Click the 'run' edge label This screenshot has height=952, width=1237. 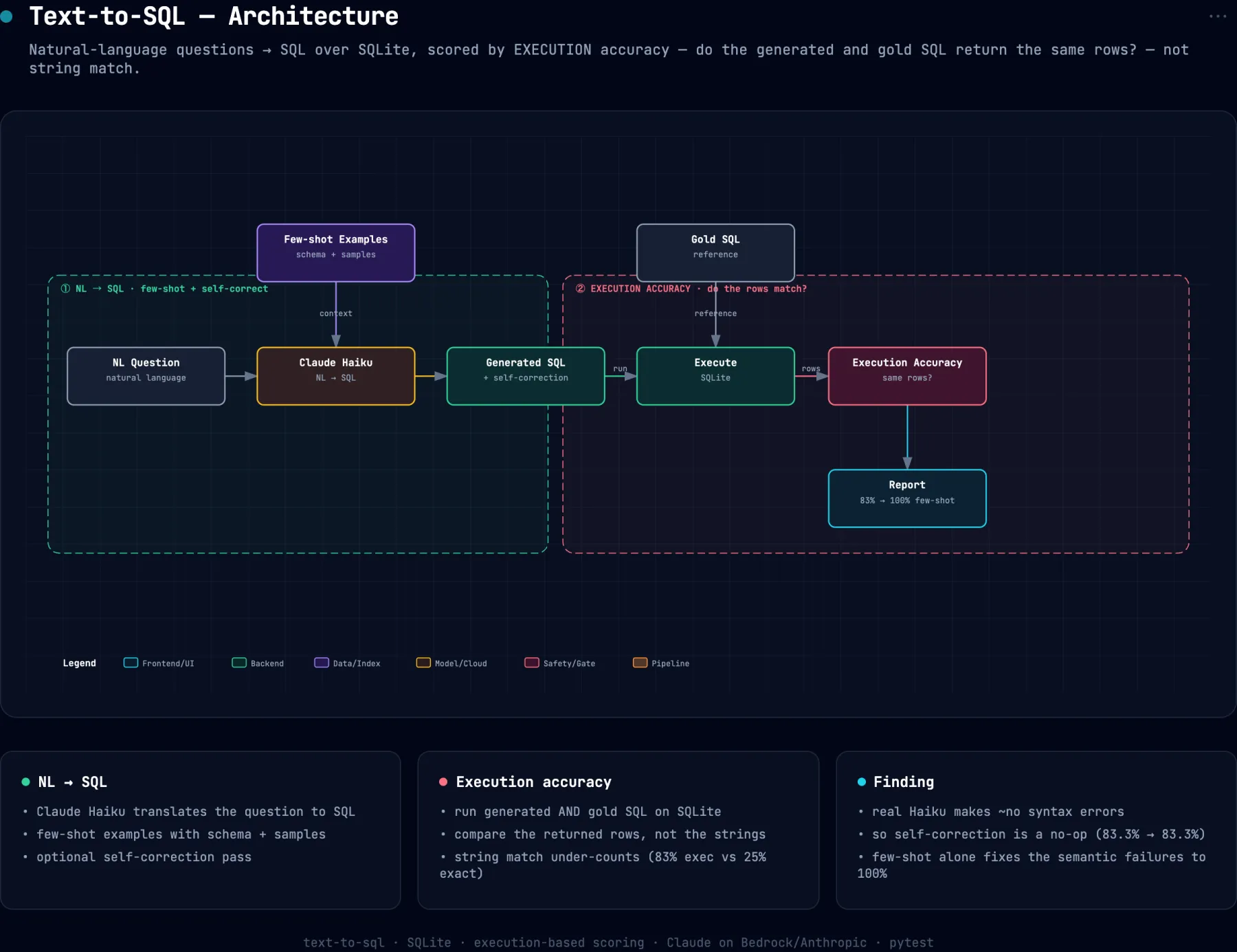[620, 368]
